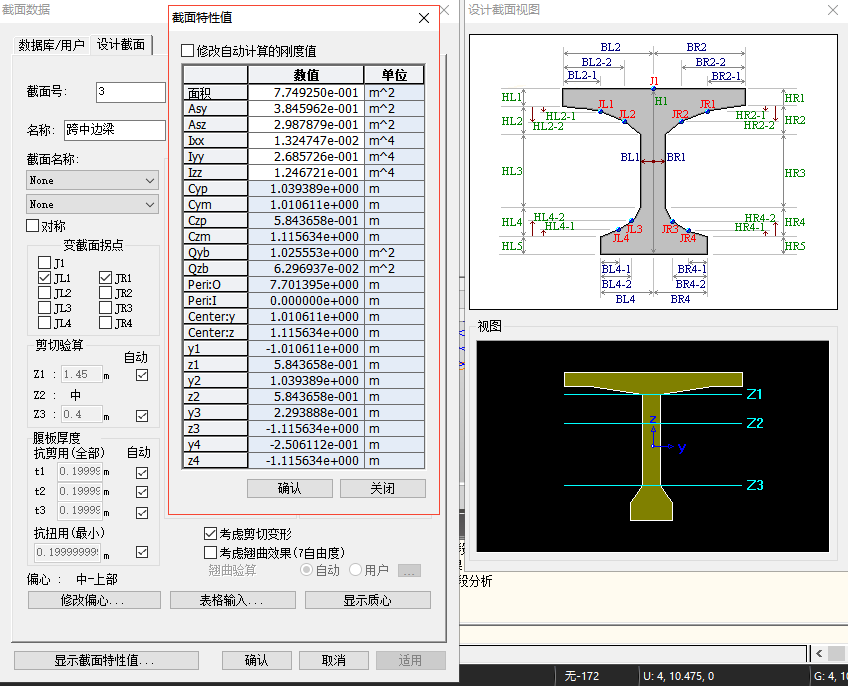The image size is (848, 686).
Task: Select the 设计截面 tab
Action: pyautogui.click(x=121, y=45)
